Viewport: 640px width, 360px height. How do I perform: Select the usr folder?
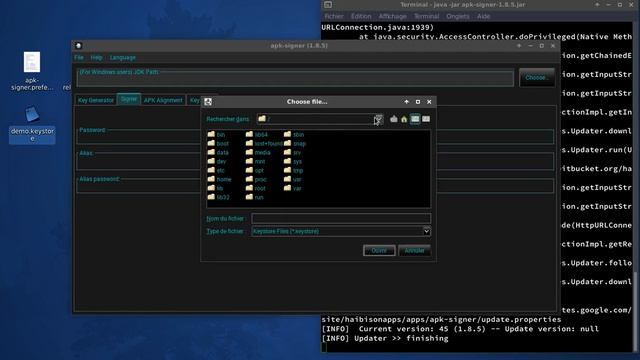coord(293,179)
